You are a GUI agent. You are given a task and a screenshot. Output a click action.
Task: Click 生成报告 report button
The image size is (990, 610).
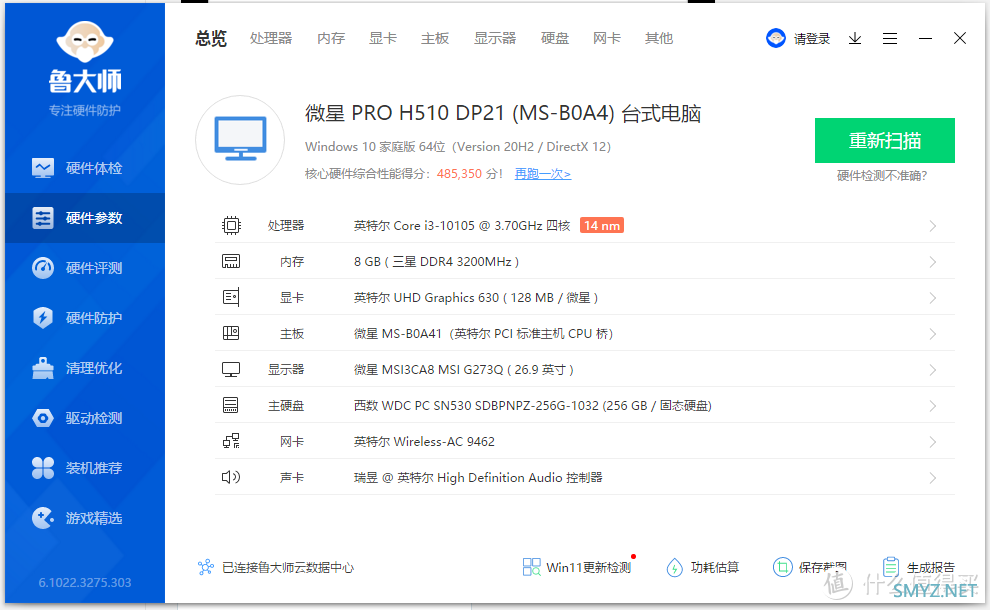[x=919, y=567]
